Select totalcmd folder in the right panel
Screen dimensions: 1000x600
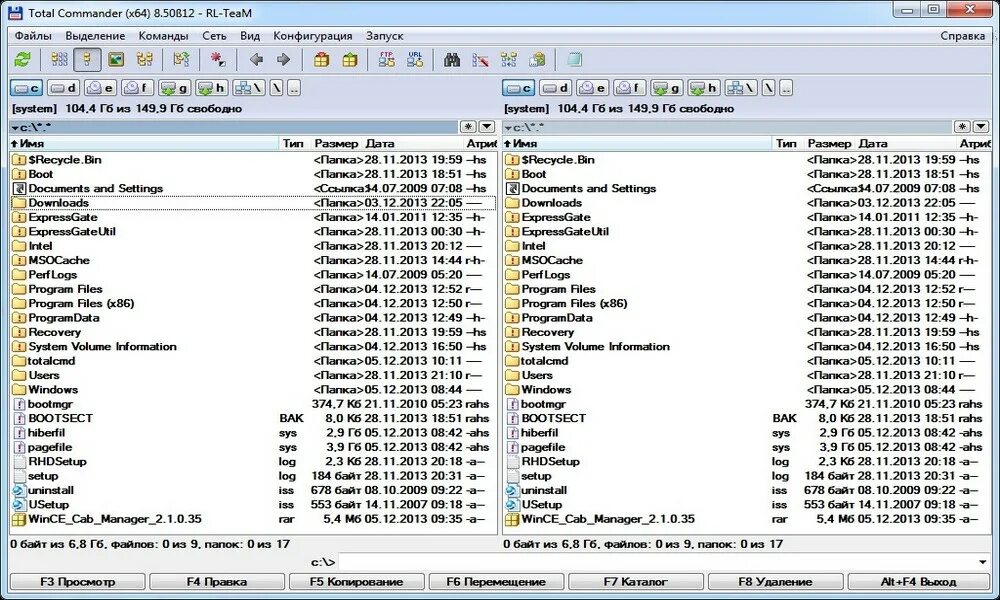[746, 361]
